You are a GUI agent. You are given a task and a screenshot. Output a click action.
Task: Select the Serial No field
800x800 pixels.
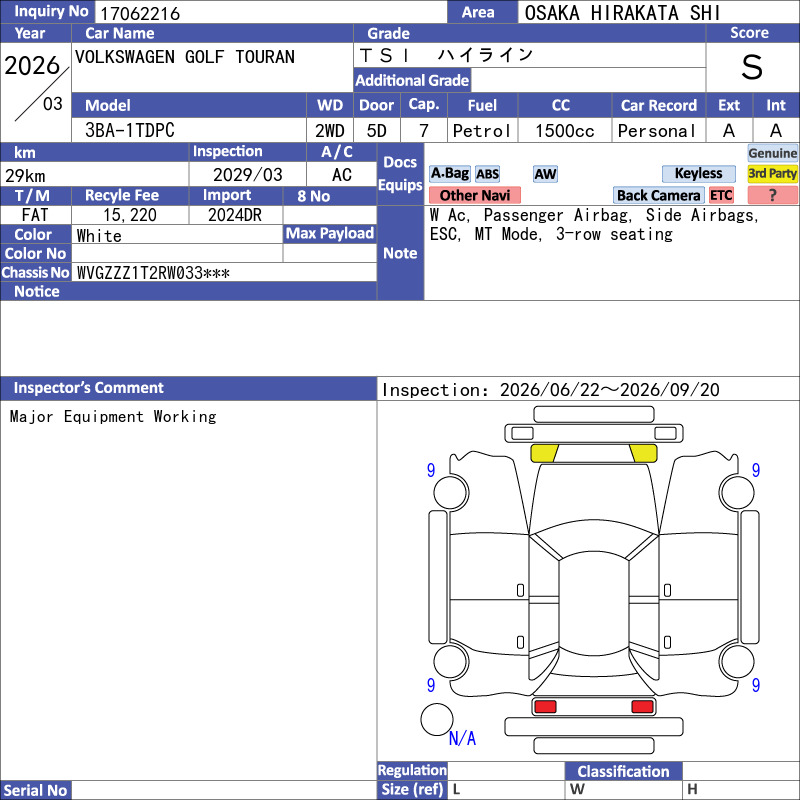pyautogui.click(x=224, y=790)
